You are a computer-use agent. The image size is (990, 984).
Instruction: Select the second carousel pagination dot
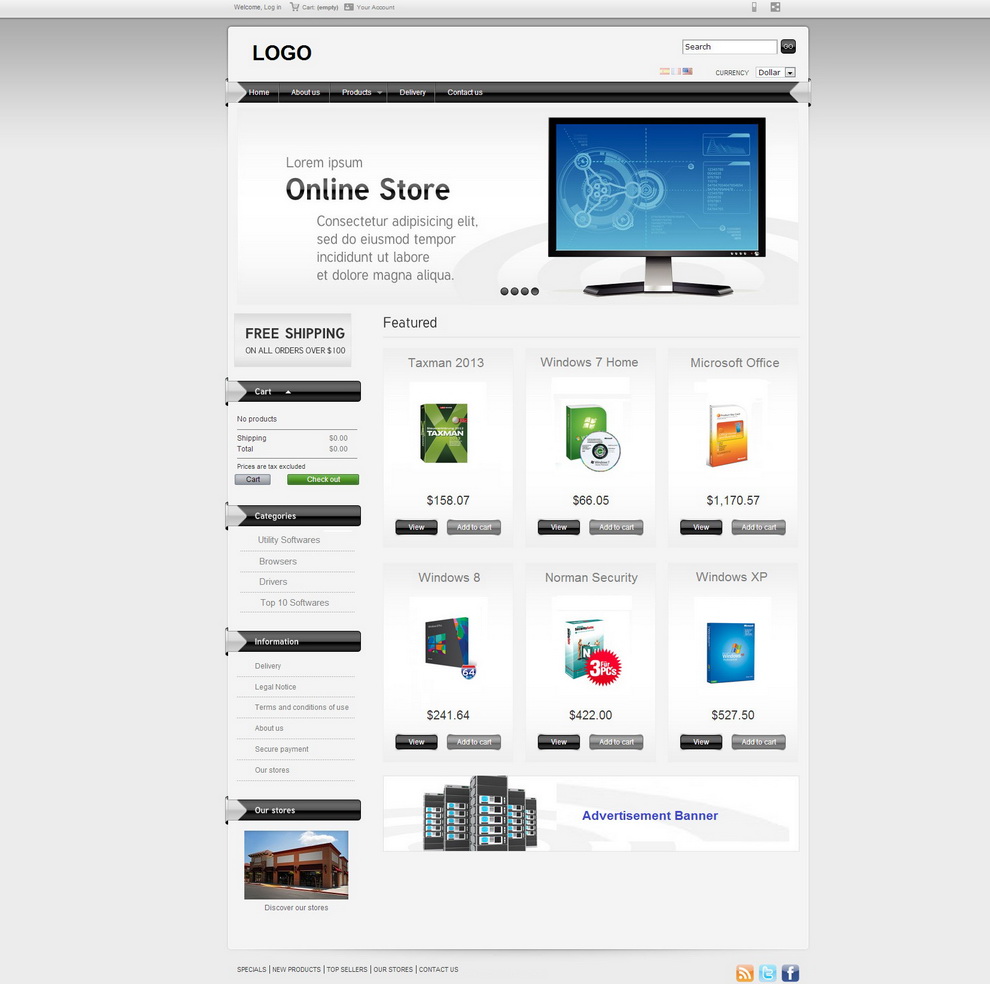pos(514,291)
